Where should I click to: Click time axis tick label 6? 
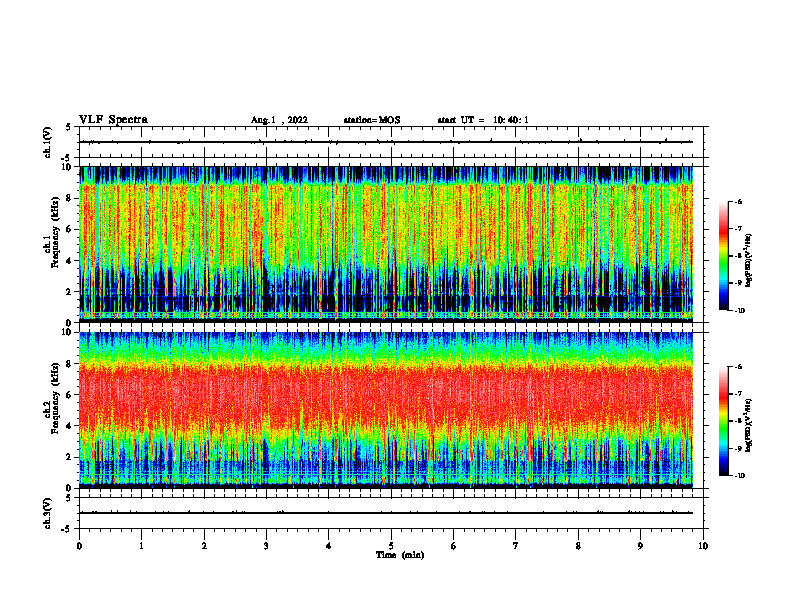[454, 546]
